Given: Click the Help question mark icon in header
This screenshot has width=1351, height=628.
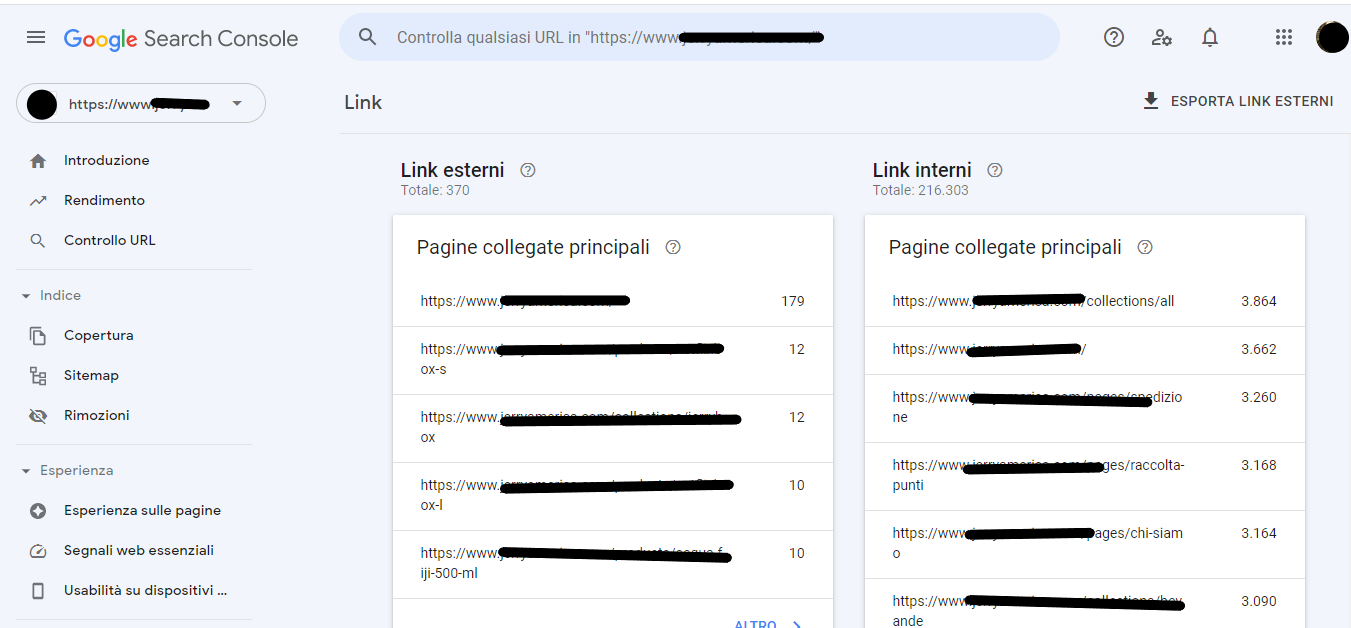Looking at the screenshot, I should 1113,38.
